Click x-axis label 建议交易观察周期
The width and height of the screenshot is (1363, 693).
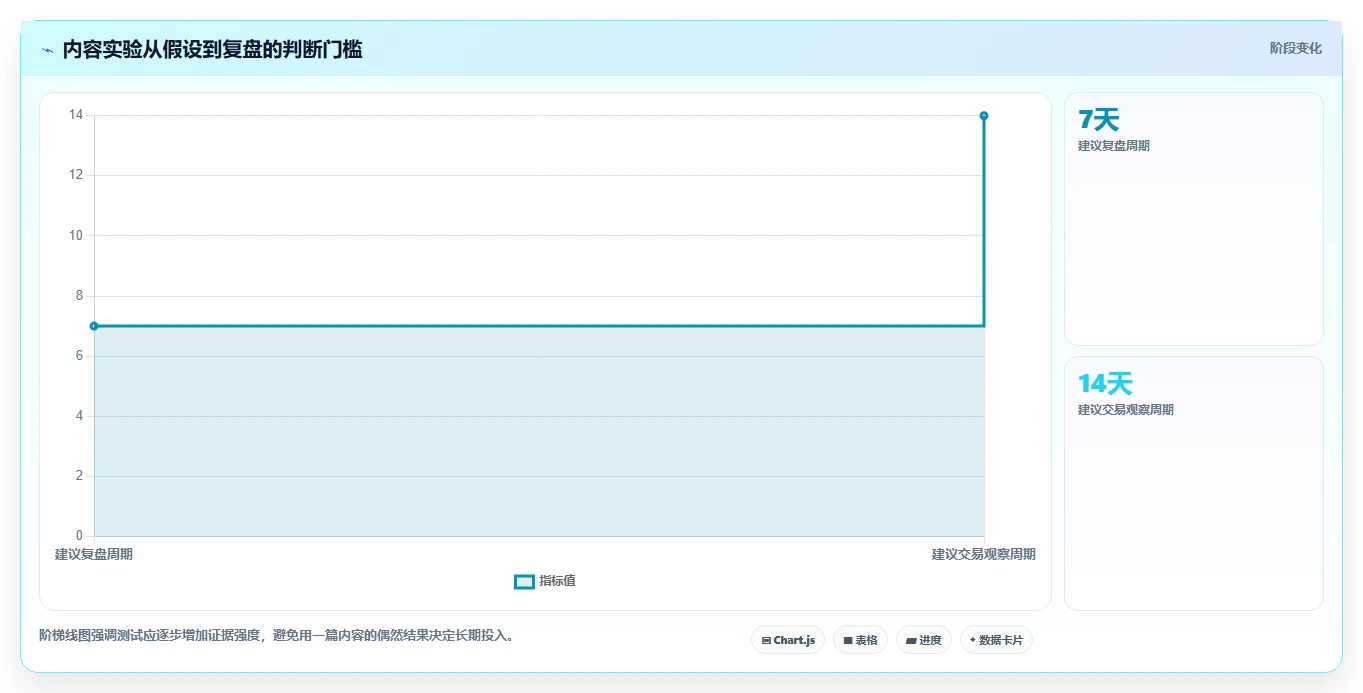[984, 554]
